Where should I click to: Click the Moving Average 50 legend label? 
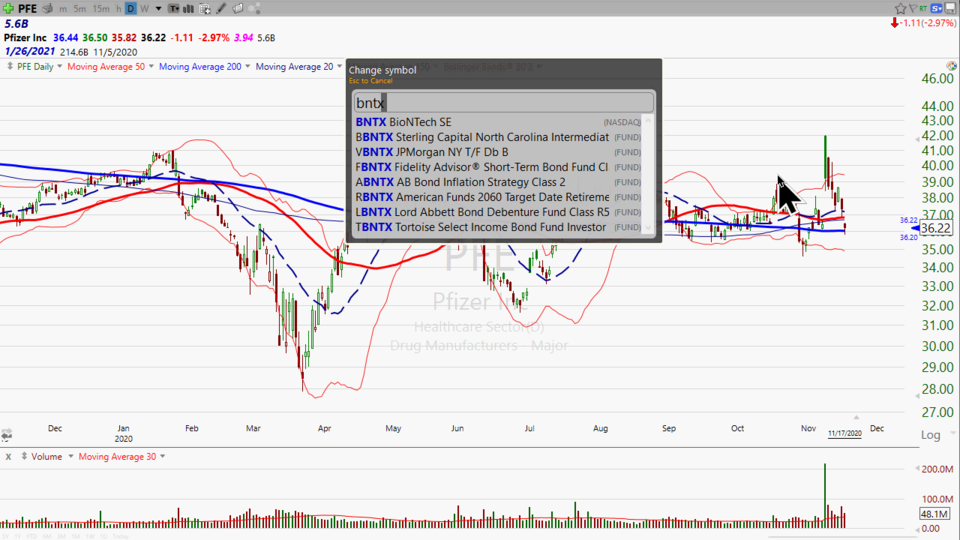tap(106, 66)
